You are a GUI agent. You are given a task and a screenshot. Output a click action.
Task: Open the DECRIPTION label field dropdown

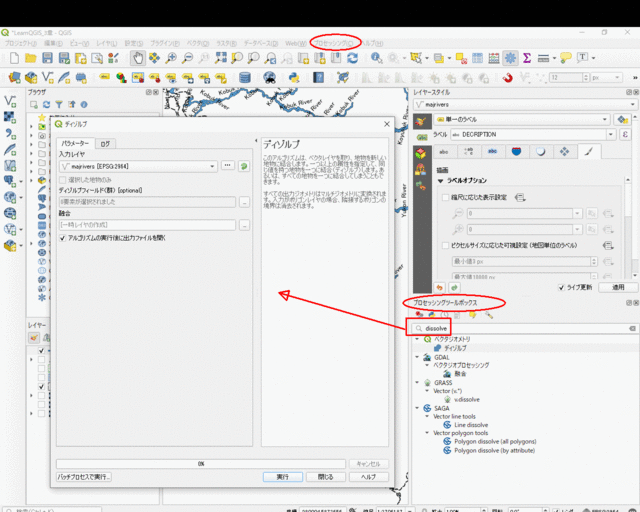(533, 134)
